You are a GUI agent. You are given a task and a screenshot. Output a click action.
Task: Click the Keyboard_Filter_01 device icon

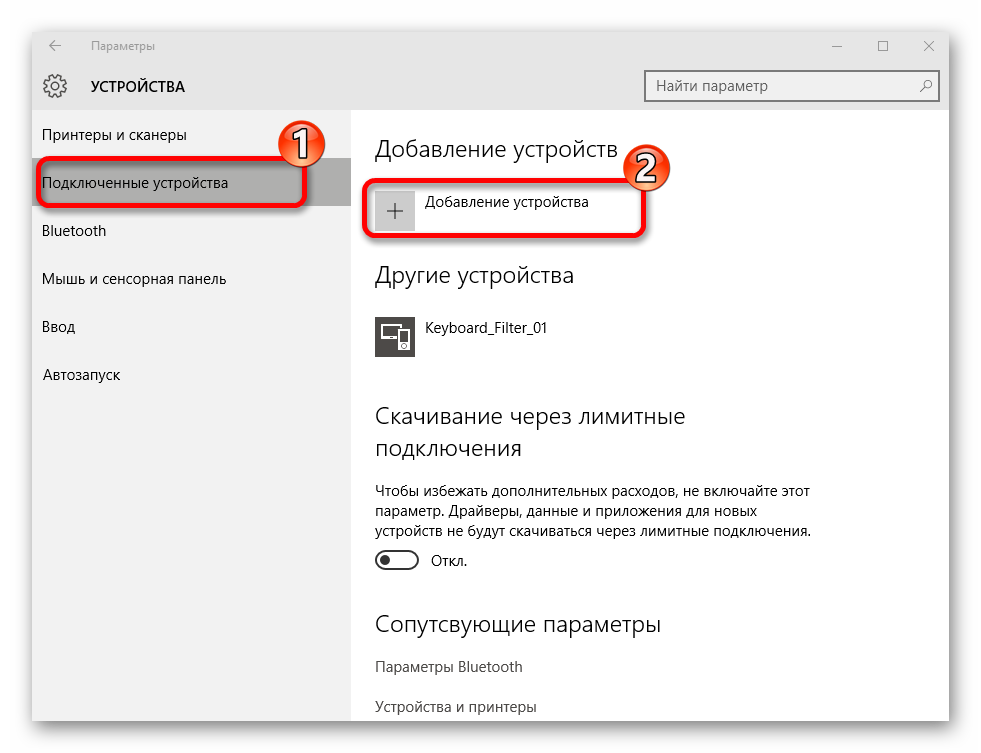coord(395,336)
